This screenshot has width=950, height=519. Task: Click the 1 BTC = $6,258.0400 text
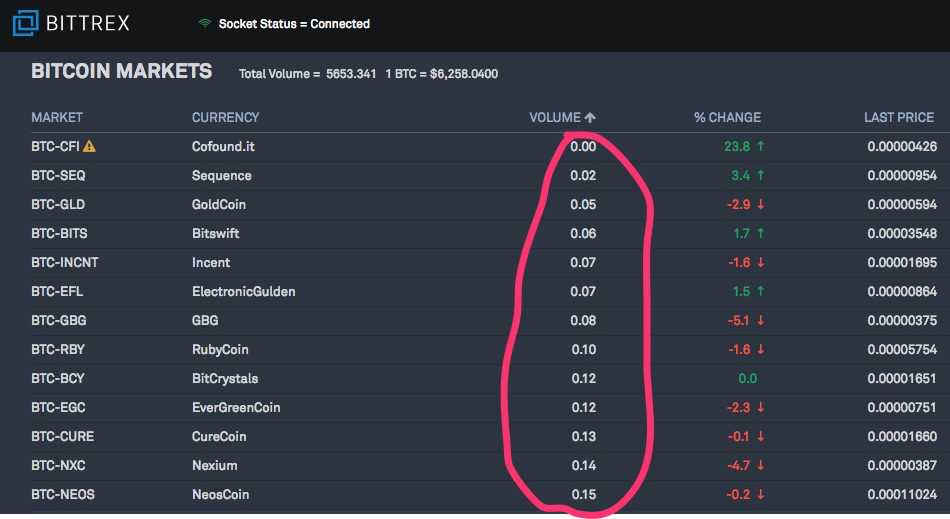click(442, 74)
